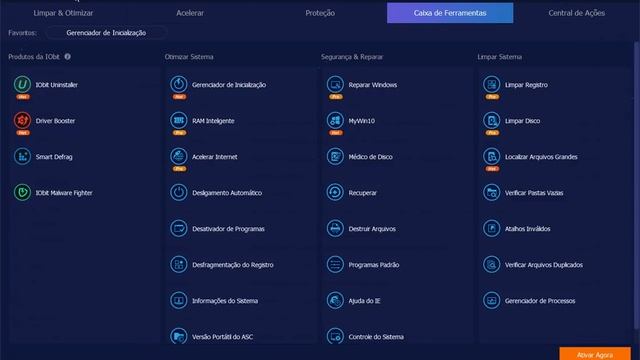Click the Destruir Arquivos shredder icon
The image size is (640, 360).
335,228
